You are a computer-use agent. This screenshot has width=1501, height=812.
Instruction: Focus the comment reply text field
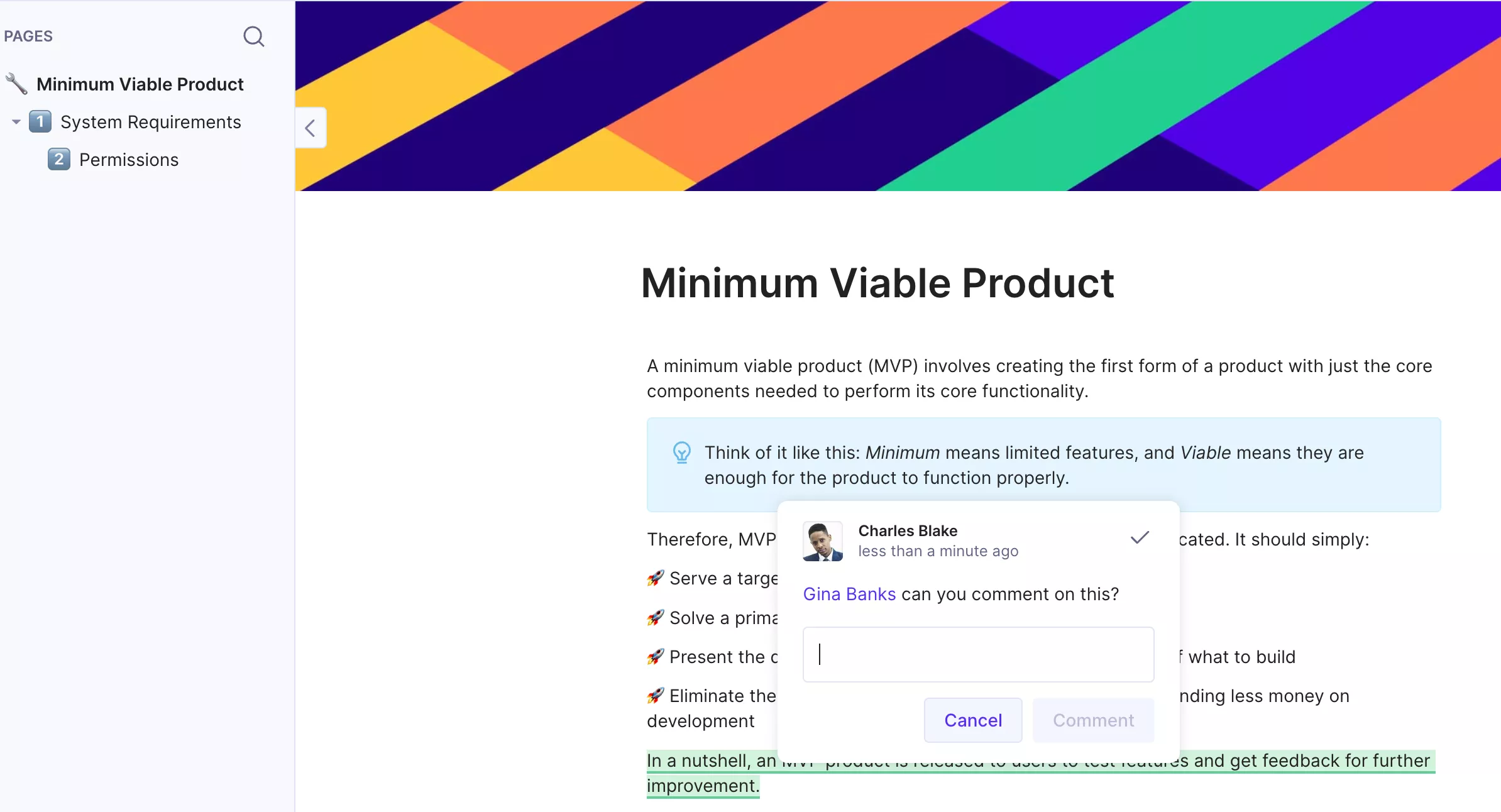point(979,654)
